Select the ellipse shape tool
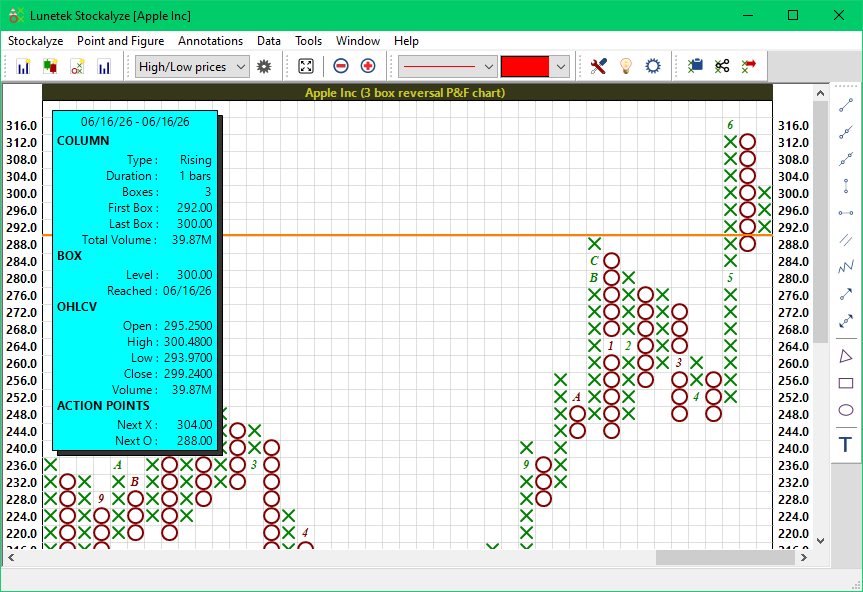This screenshot has height=592, width=863. click(x=846, y=410)
